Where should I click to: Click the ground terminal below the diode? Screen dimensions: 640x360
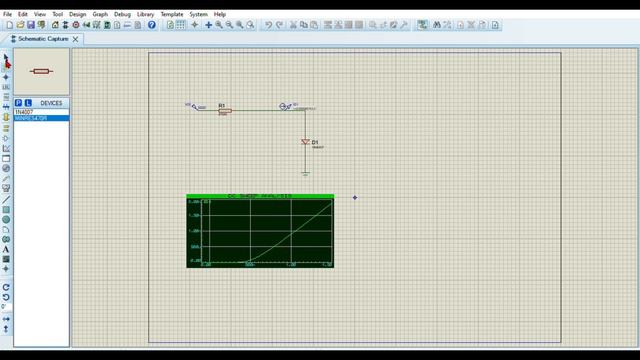[305, 174]
